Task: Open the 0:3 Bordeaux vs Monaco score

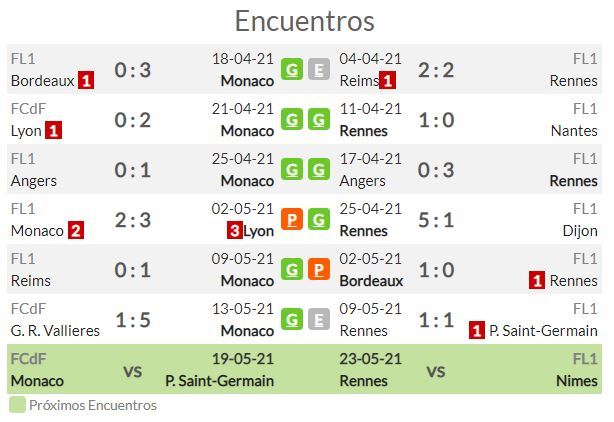Action: (133, 70)
